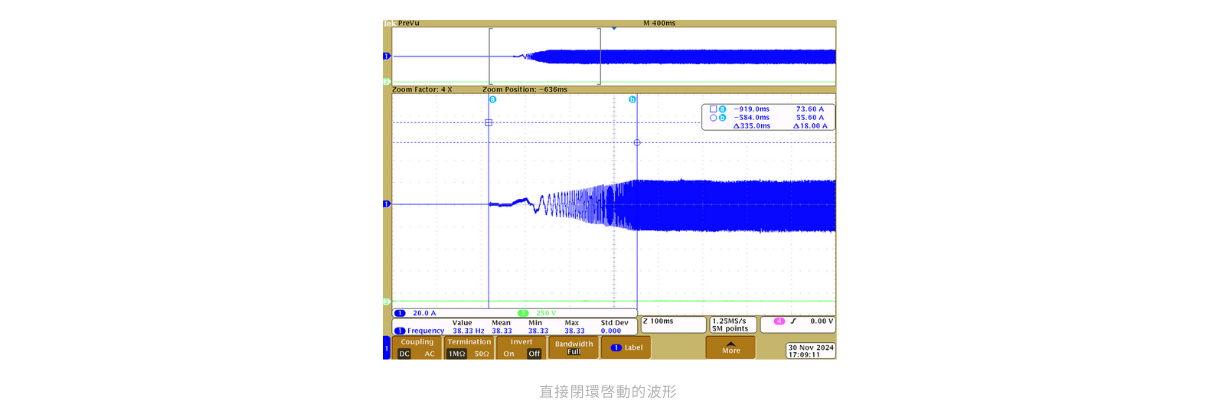The image size is (1220, 400).
Task: Click the channel 3 badge showing 250 V
Action: (x=540, y=313)
